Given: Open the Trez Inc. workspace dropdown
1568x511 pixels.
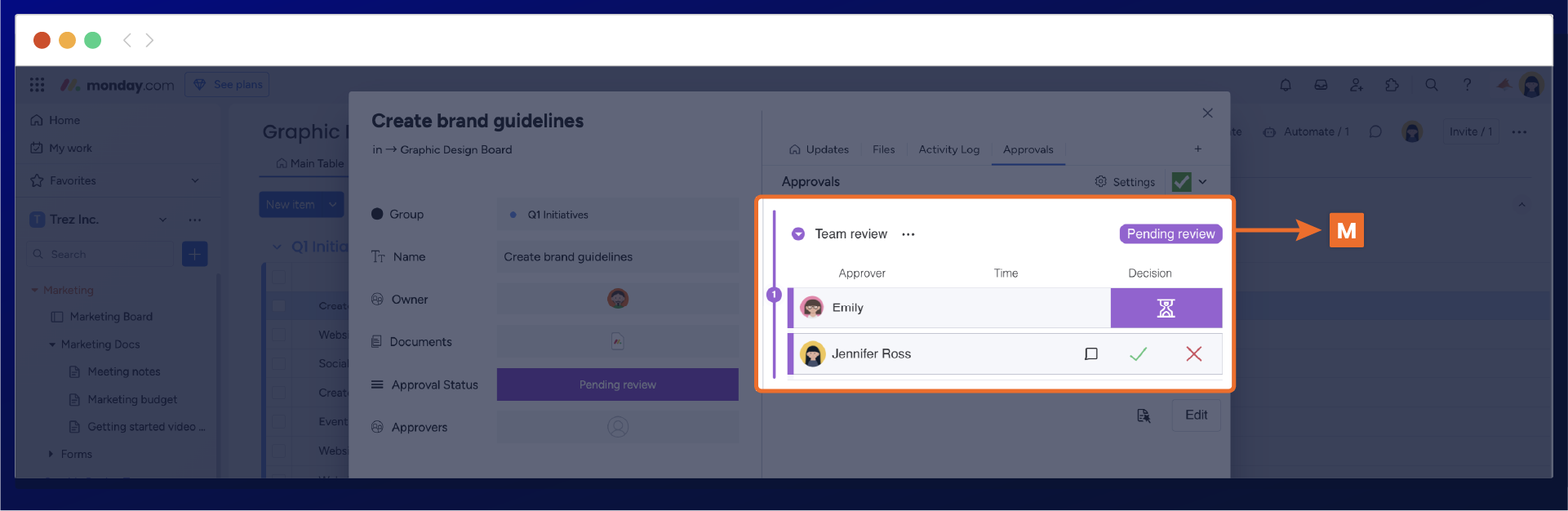Looking at the screenshot, I should pyautogui.click(x=162, y=220).
